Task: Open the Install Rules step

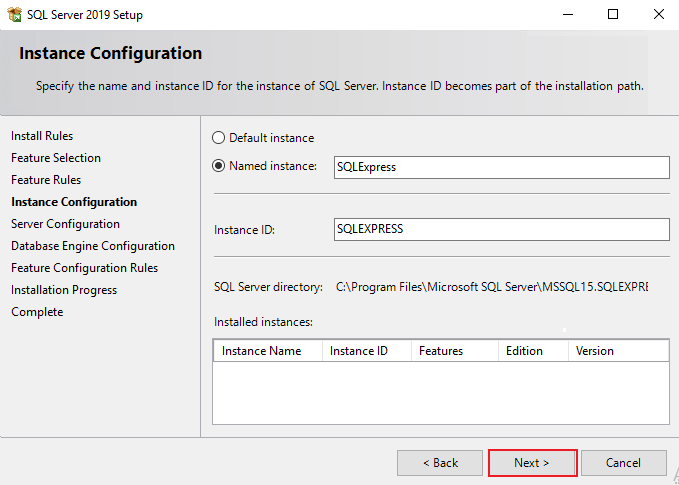Action: (42, 136)
